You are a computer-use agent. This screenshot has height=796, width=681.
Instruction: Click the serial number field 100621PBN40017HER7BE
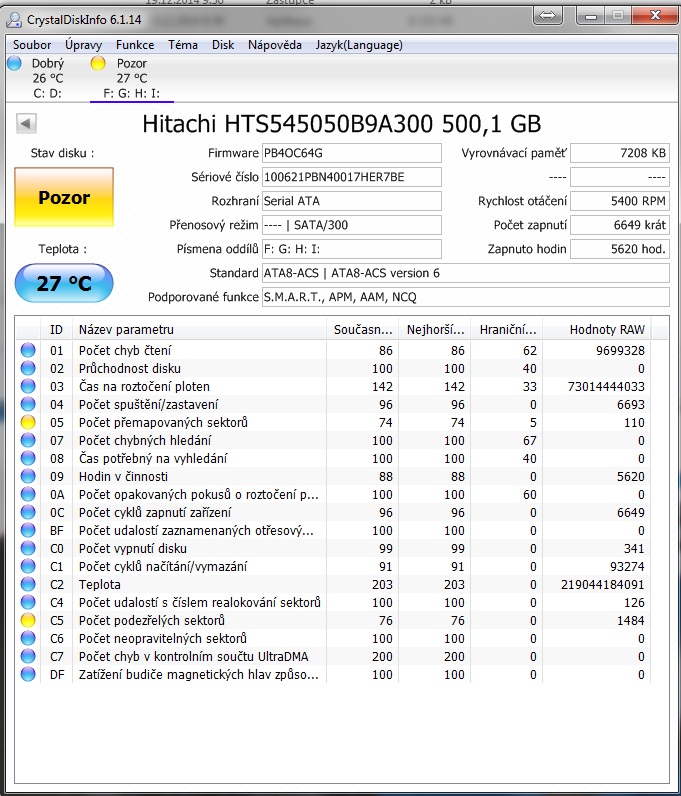tap(351, 177)
